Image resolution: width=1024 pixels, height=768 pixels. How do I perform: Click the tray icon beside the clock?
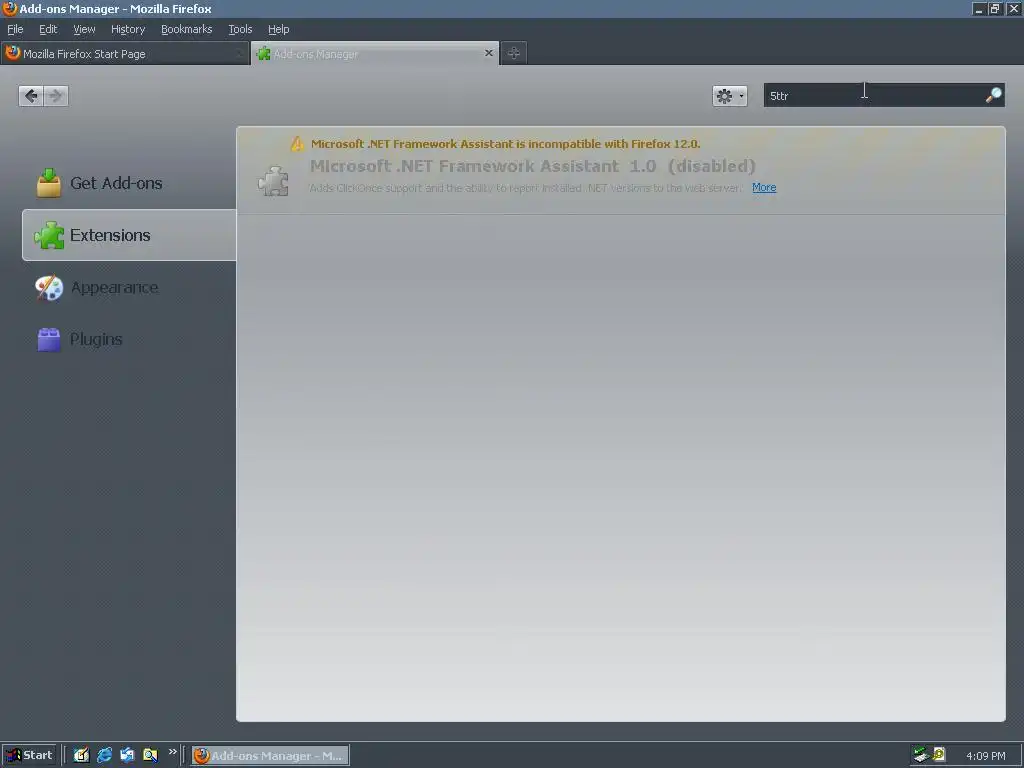939,755
